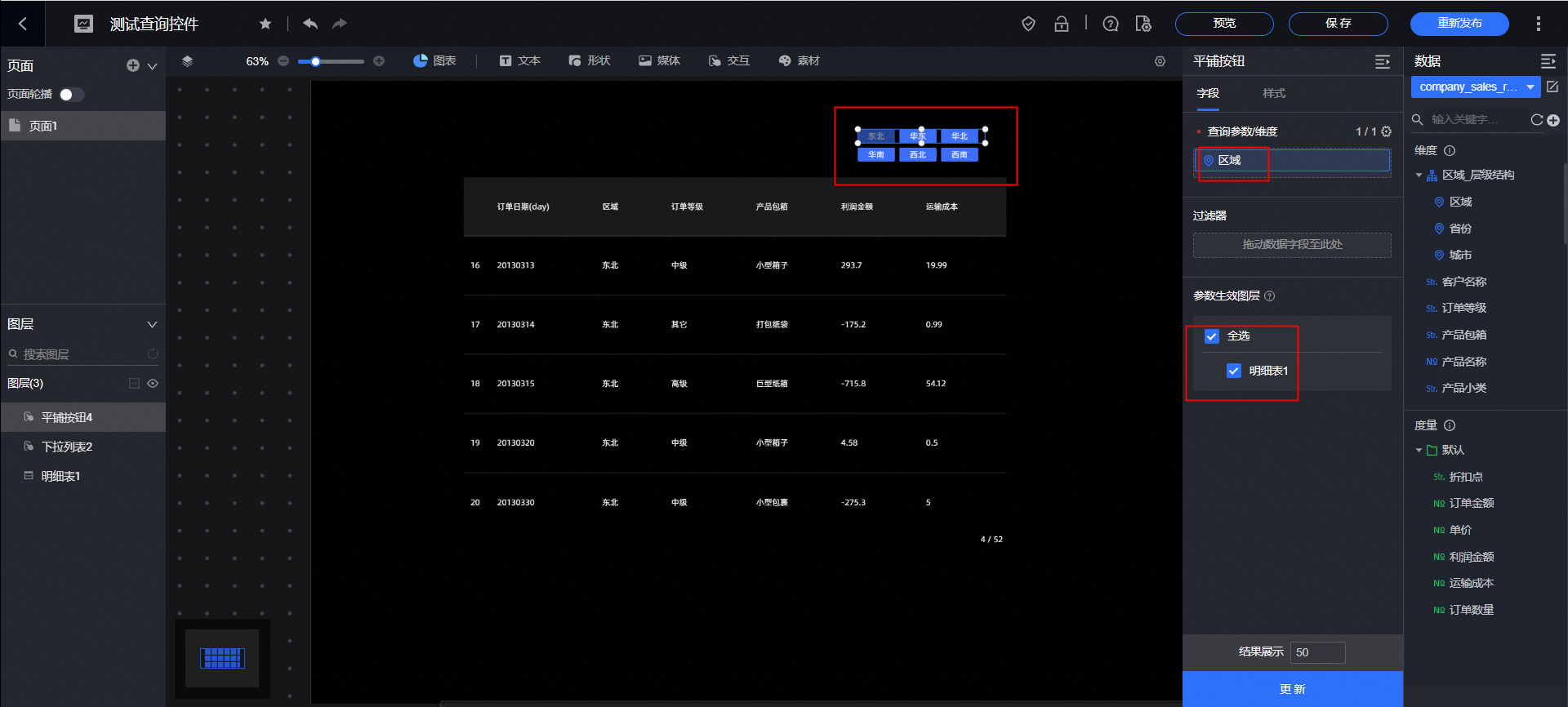
Task: Open canvas settings gear icon
Action: point(1160,61)
